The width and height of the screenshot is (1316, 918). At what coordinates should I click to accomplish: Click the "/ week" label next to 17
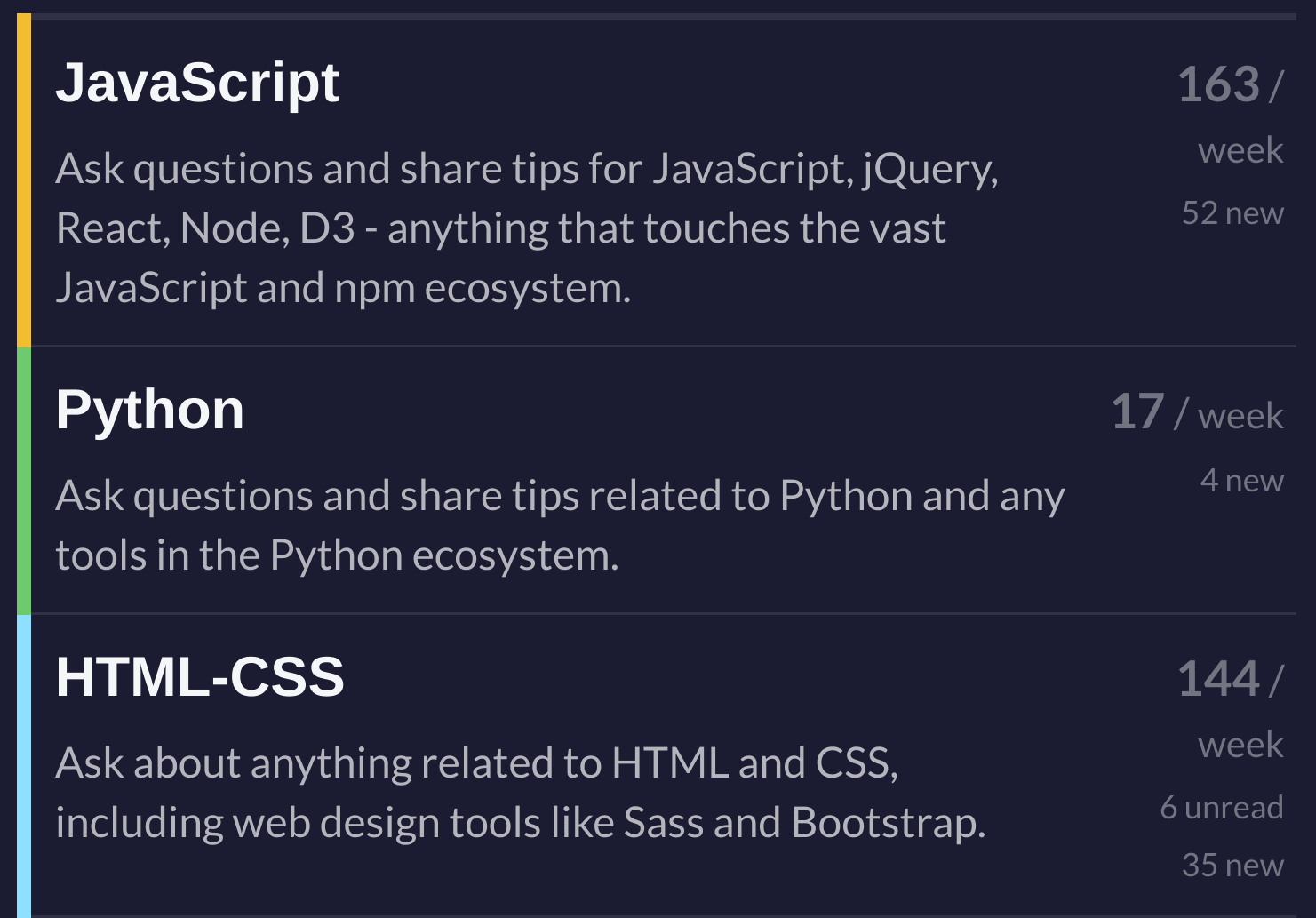pos(1229,416)
